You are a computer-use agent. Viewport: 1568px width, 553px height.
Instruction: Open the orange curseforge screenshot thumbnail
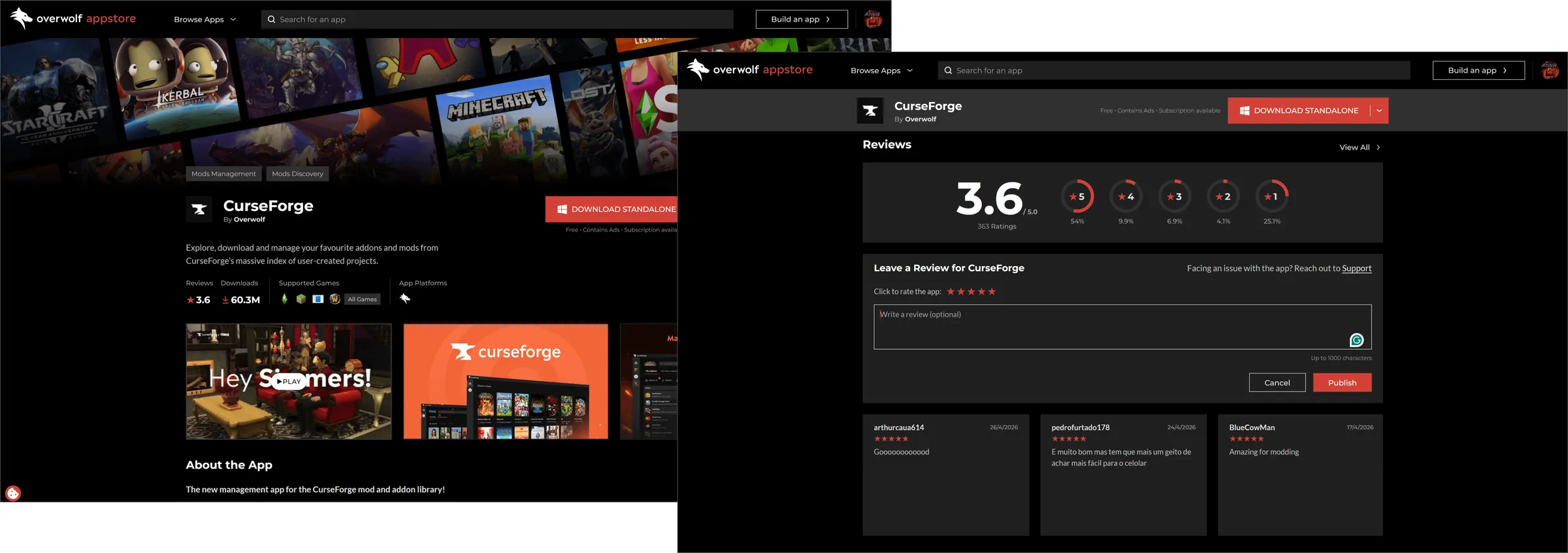(506, 381)
